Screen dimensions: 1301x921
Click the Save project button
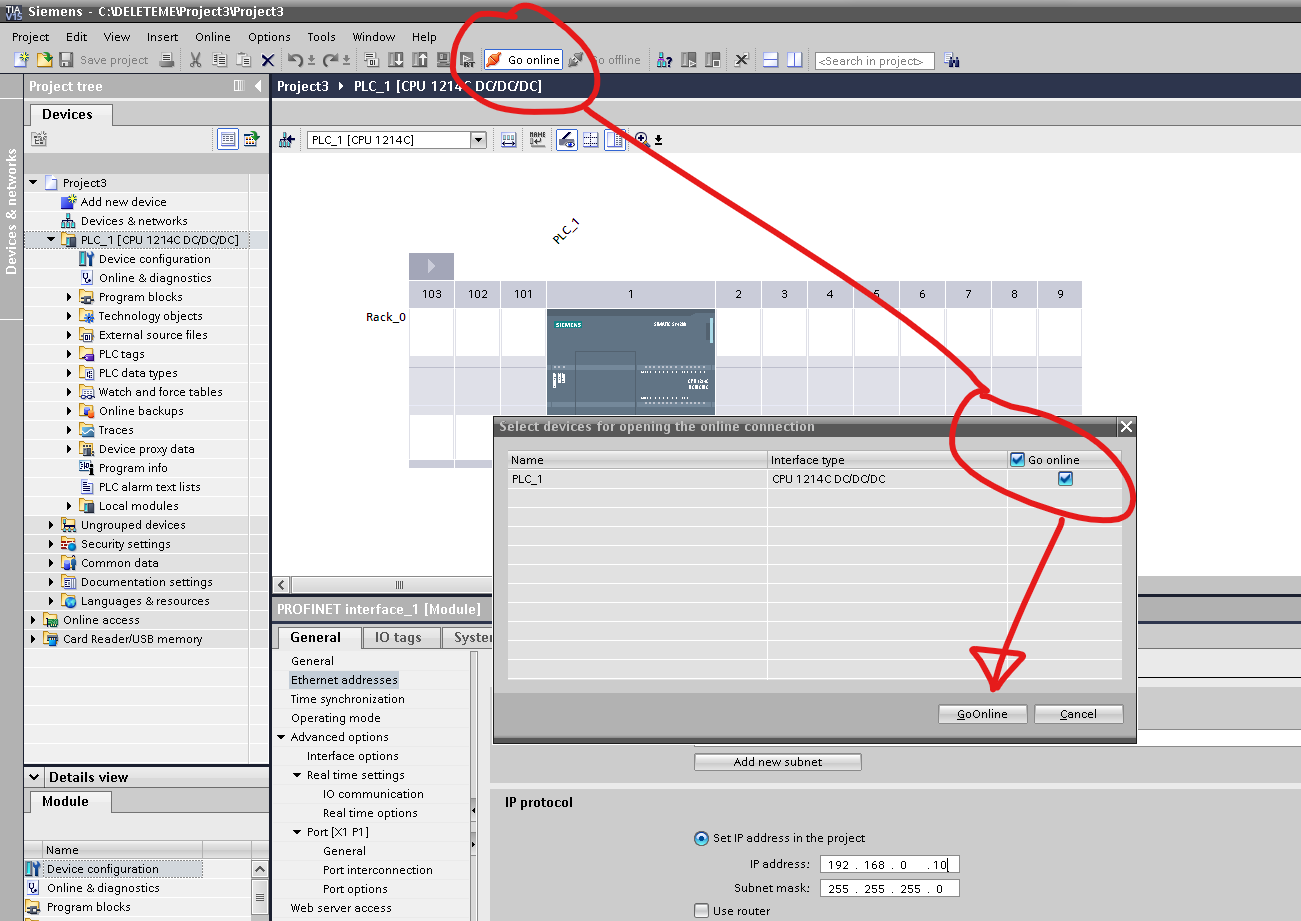[x=103, y=60]
